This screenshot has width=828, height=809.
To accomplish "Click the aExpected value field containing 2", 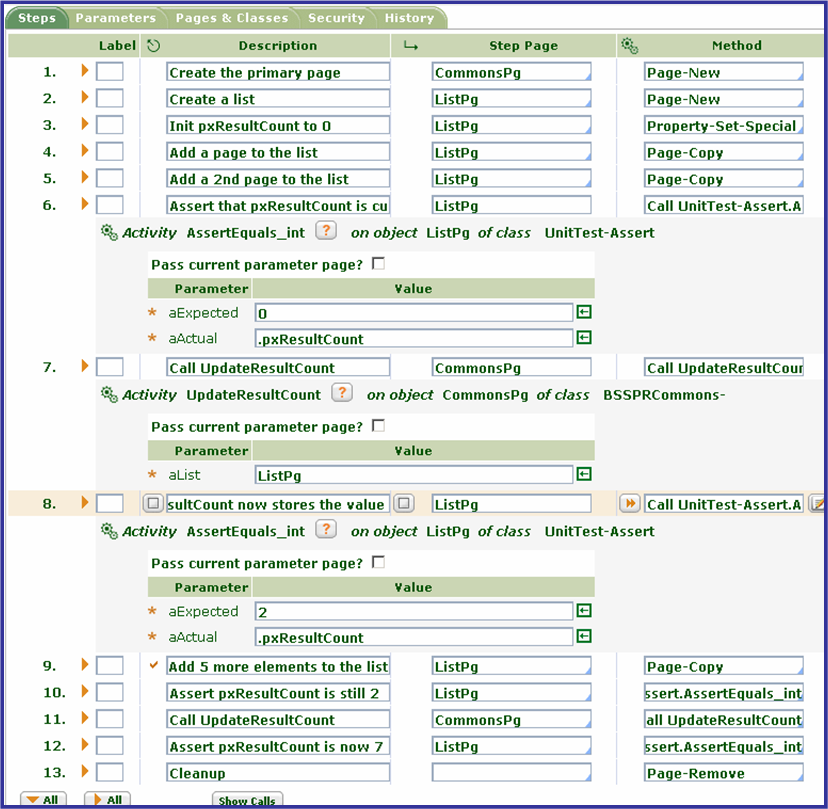I will [x=414, y=612].
